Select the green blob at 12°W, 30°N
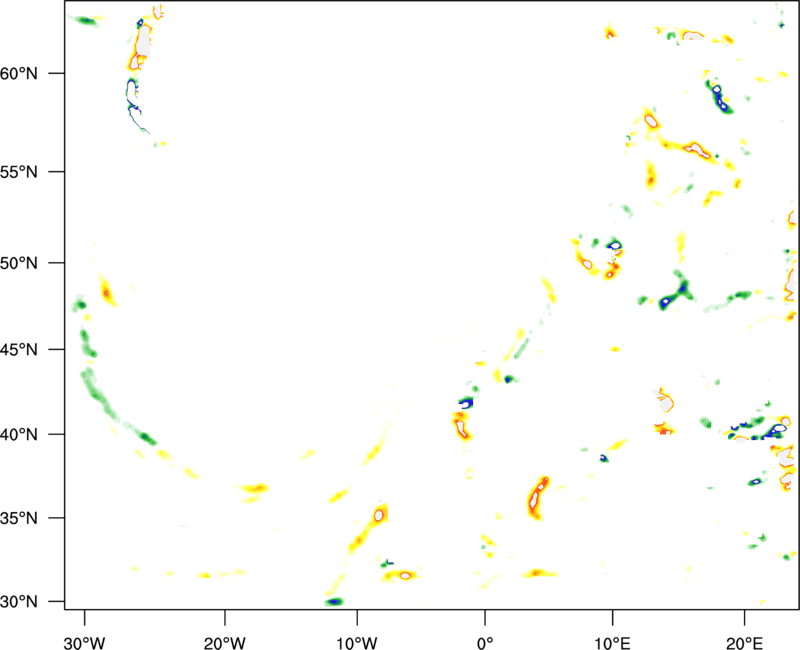This screenshot has width=800, height=650. [x=334, y=601]
